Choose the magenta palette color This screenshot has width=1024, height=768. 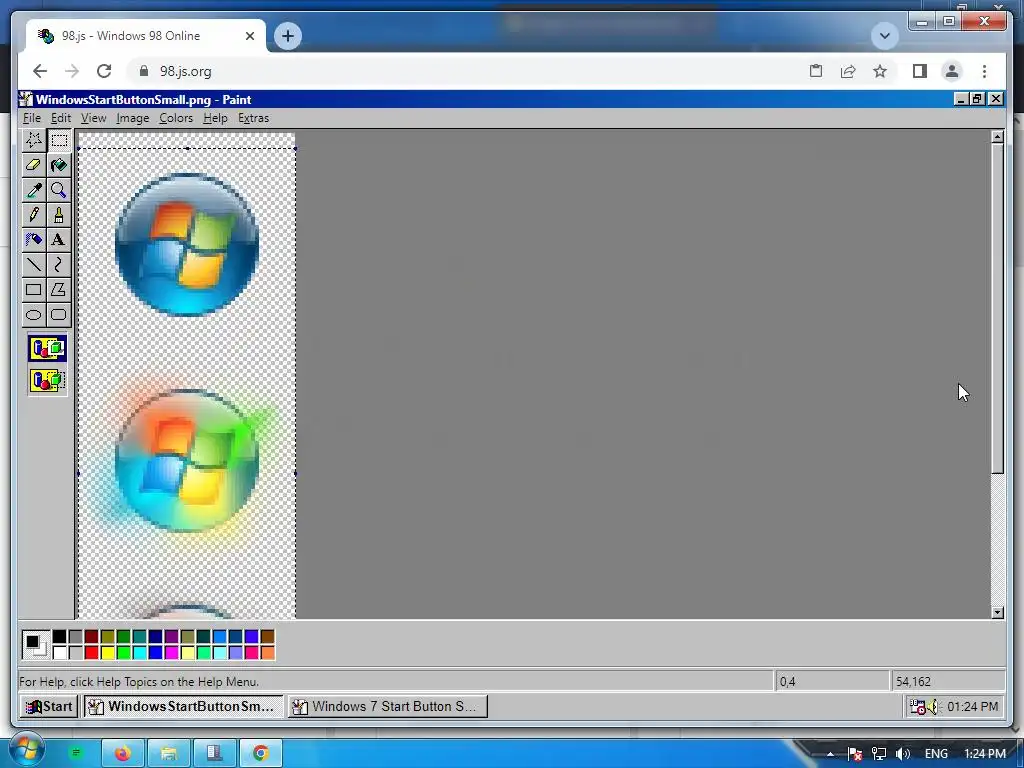click(171, 652)
